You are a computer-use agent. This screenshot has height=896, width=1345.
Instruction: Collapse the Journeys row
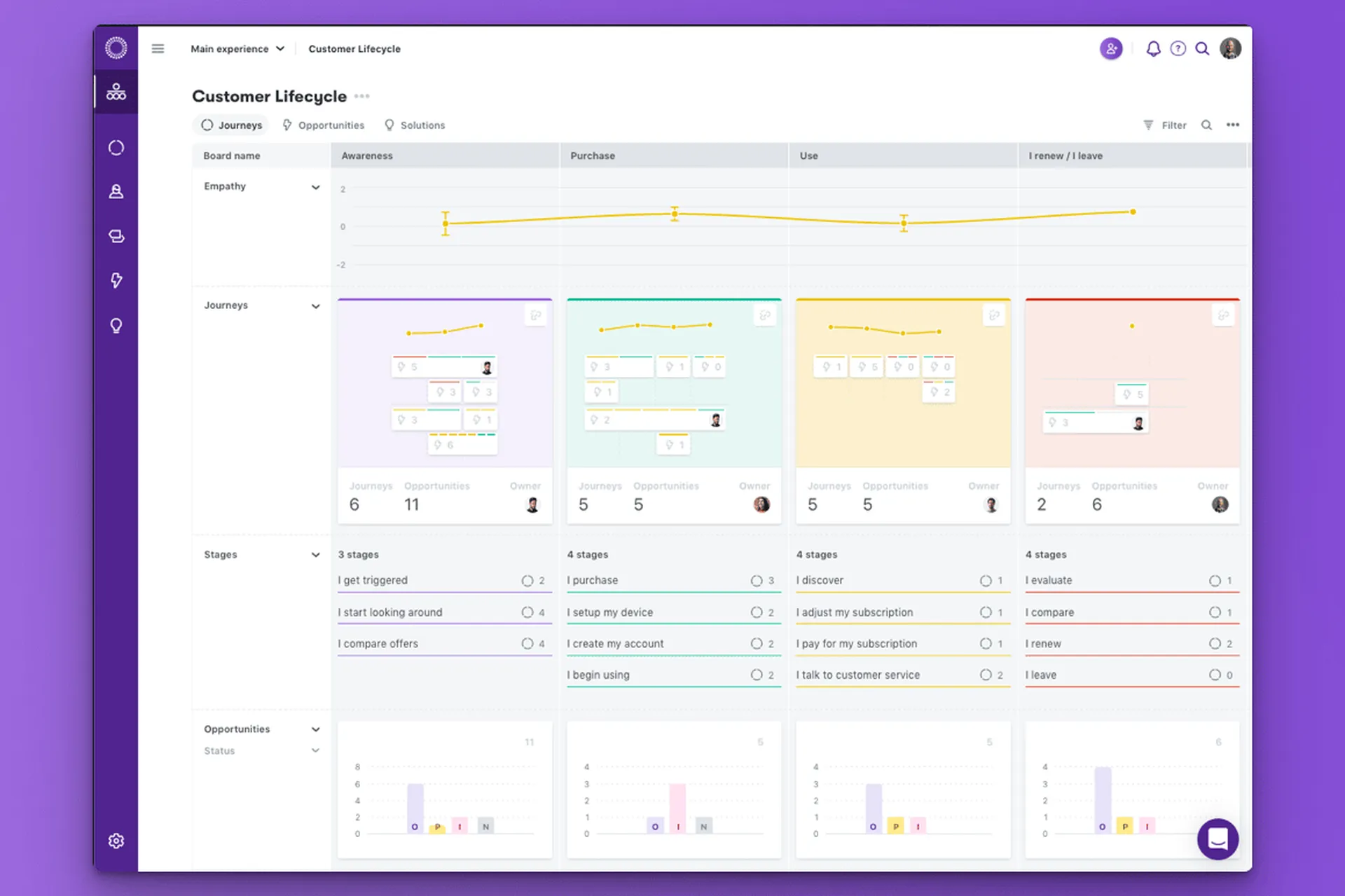tap(315, 306)
